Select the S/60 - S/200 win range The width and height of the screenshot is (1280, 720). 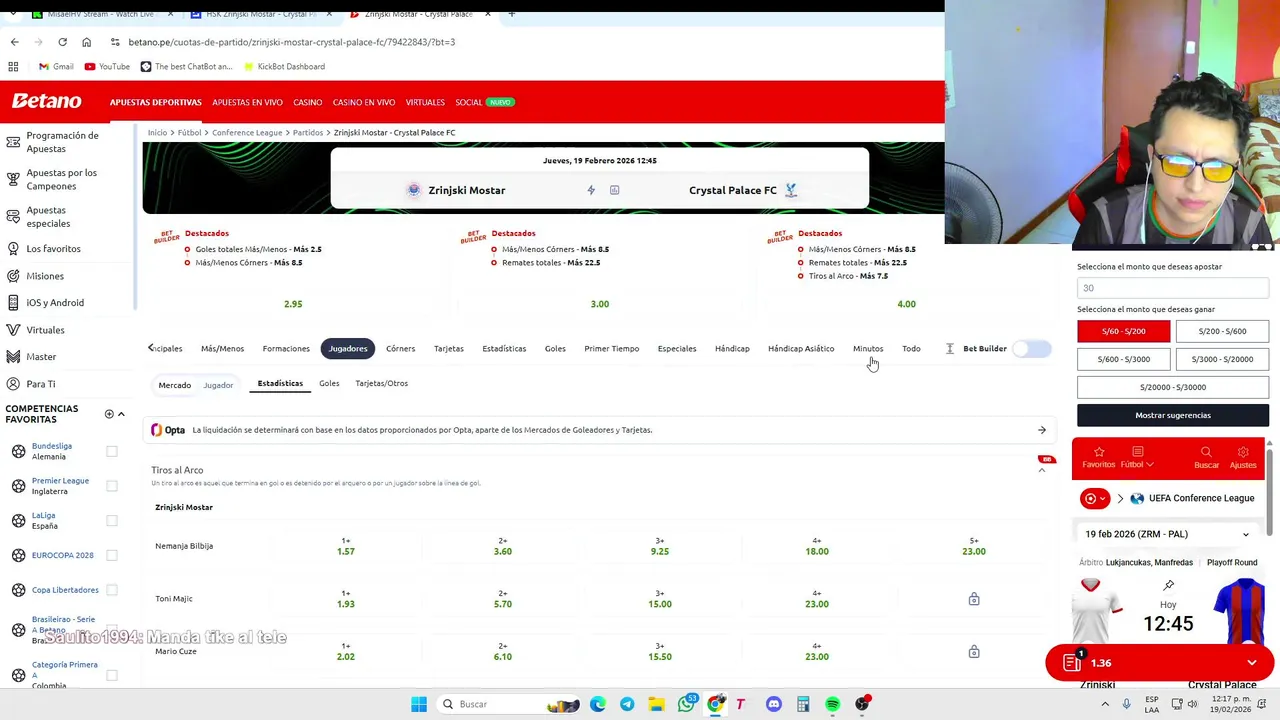pyautogui.click(x=1123, y=331)
